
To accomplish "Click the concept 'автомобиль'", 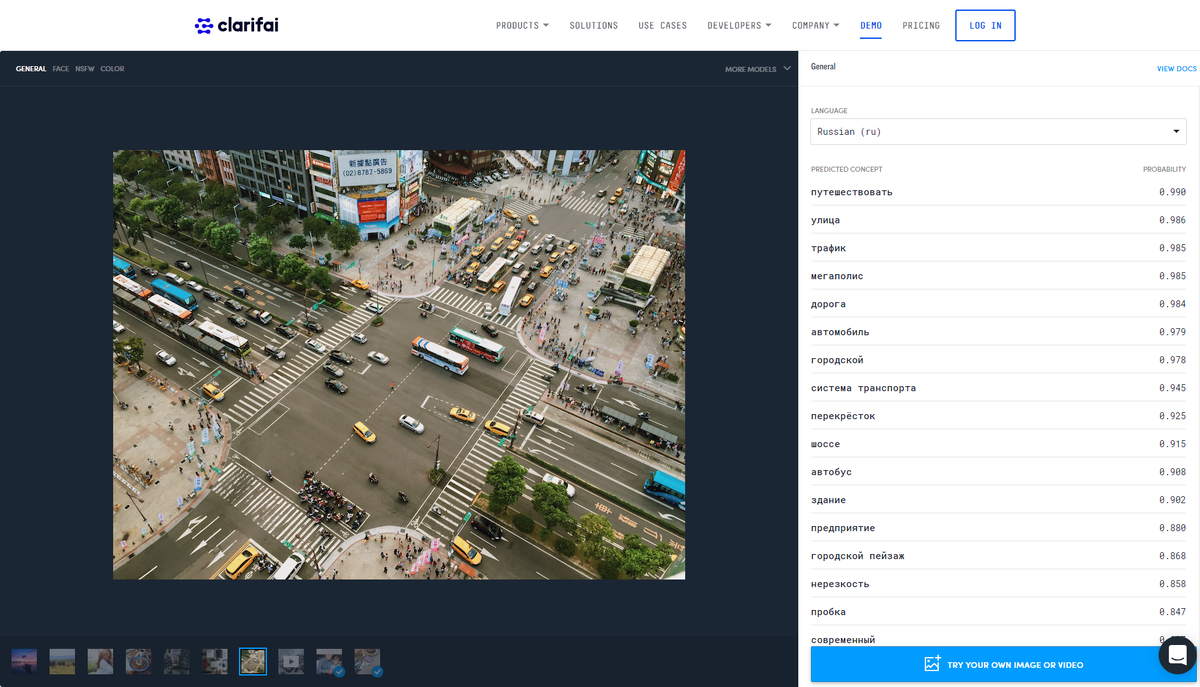I will click(x=840, y=332).
